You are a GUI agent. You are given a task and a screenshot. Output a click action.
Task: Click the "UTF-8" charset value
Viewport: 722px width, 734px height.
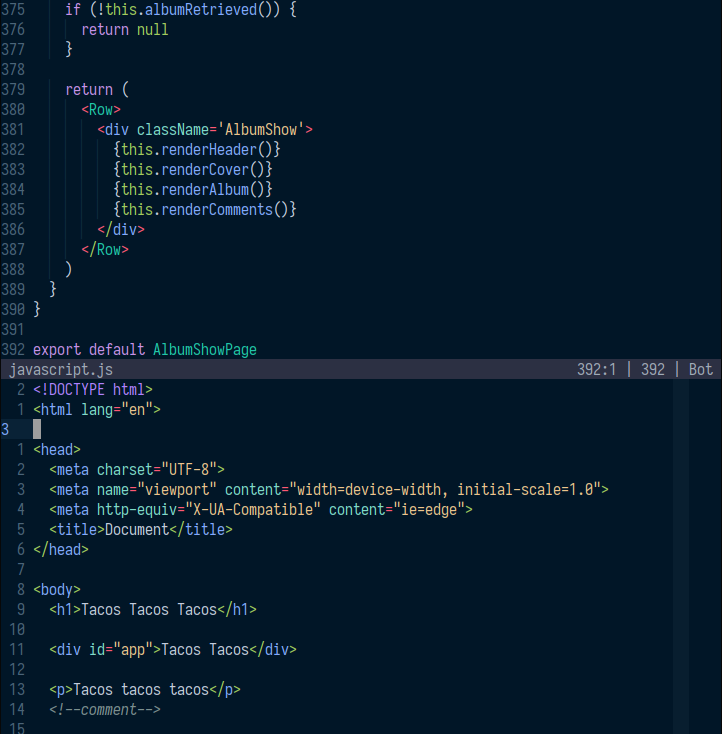point(189,470)
